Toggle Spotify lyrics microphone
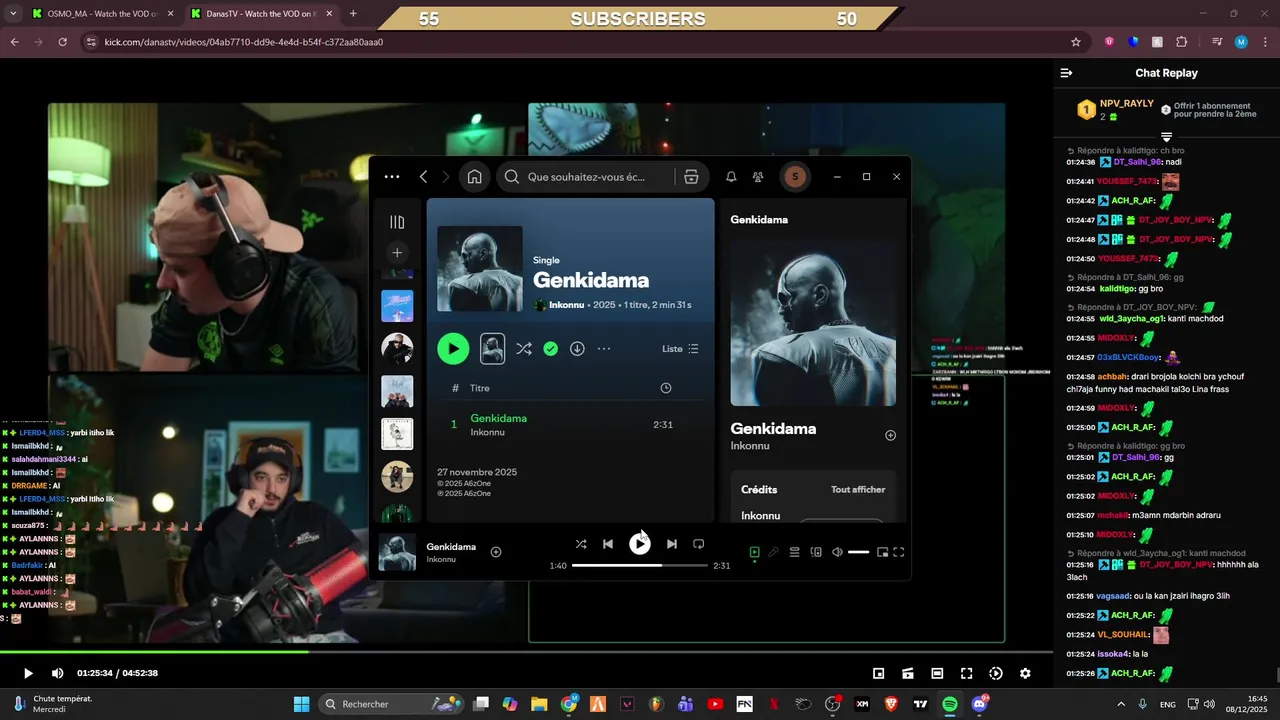 773,552
